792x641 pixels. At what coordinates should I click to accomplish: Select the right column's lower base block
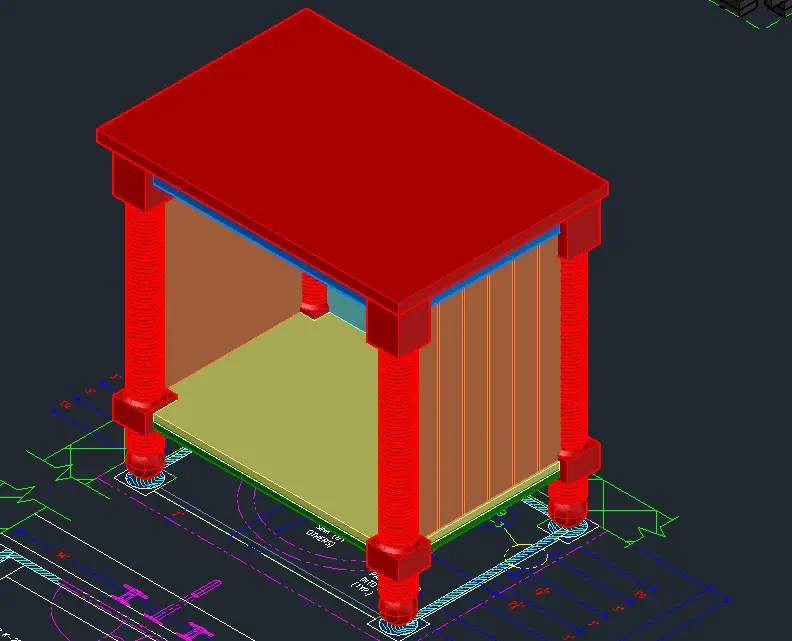[x=578, y=461]
